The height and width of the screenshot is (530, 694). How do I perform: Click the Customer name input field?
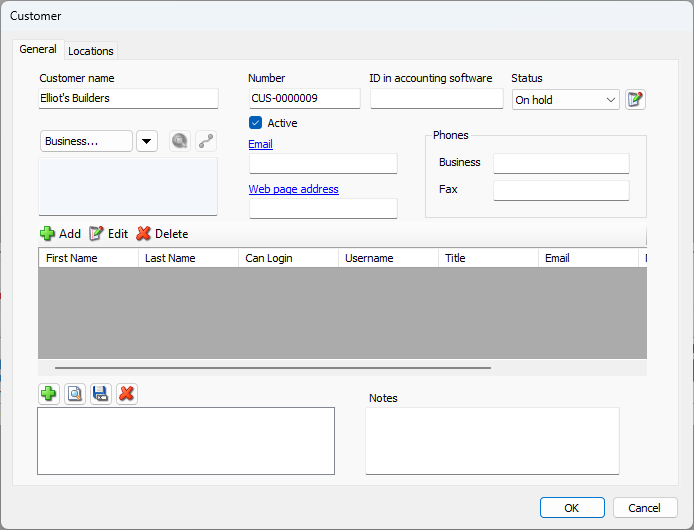tap(128, 98)
